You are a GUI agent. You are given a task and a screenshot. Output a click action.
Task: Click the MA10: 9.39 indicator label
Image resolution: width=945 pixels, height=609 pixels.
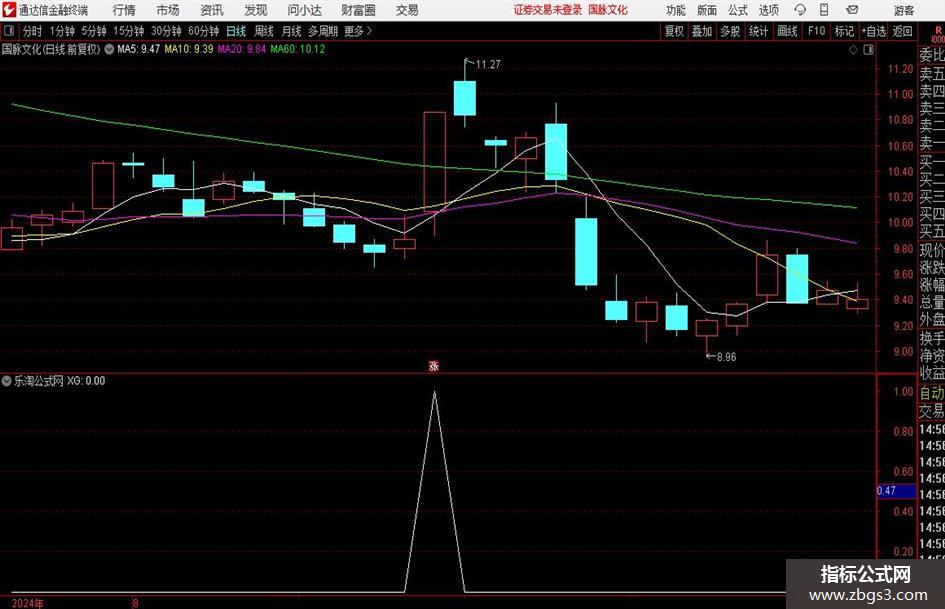click(189, 49)
